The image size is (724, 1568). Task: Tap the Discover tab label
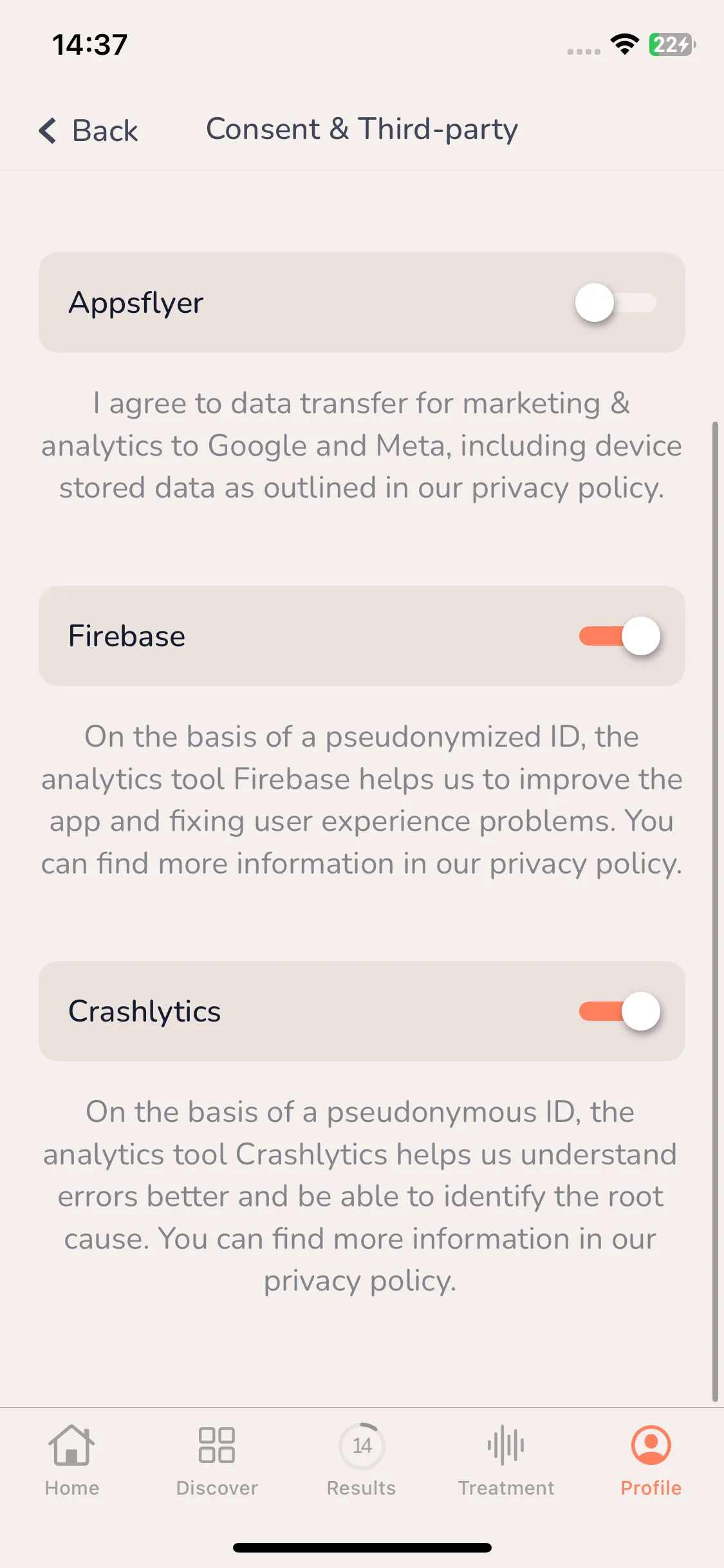tap(217, 1488)
